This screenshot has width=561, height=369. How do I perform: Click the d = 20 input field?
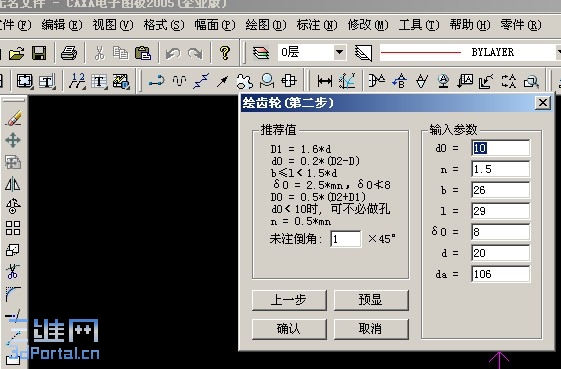(500, 253)
